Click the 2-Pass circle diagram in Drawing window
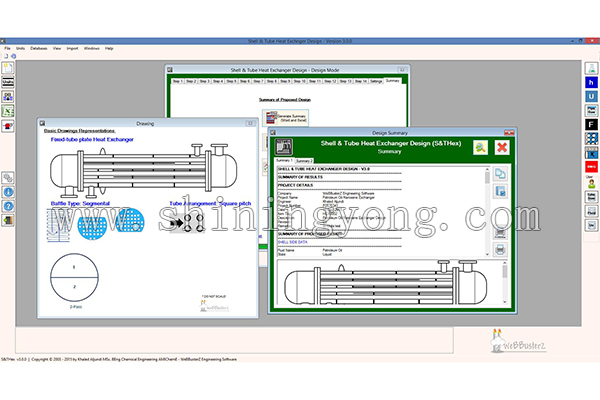Viewport: 600px width, 400px height. point(74,277)
